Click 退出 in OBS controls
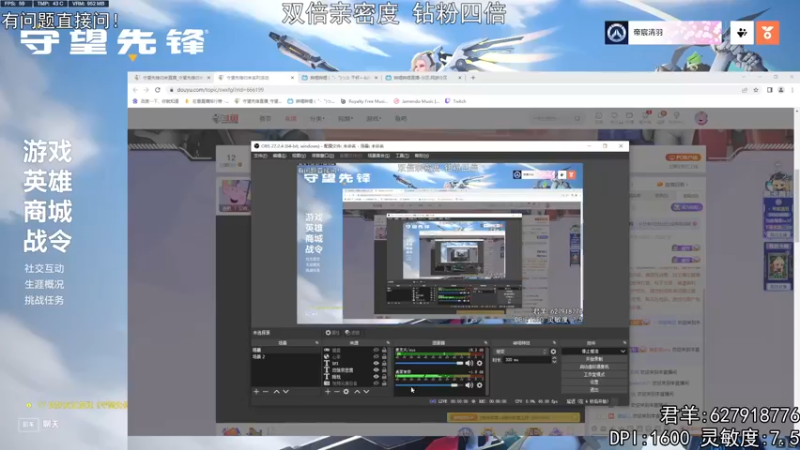Image resolution: width=800 pixels, height=450 pixels. pos(594,390)
